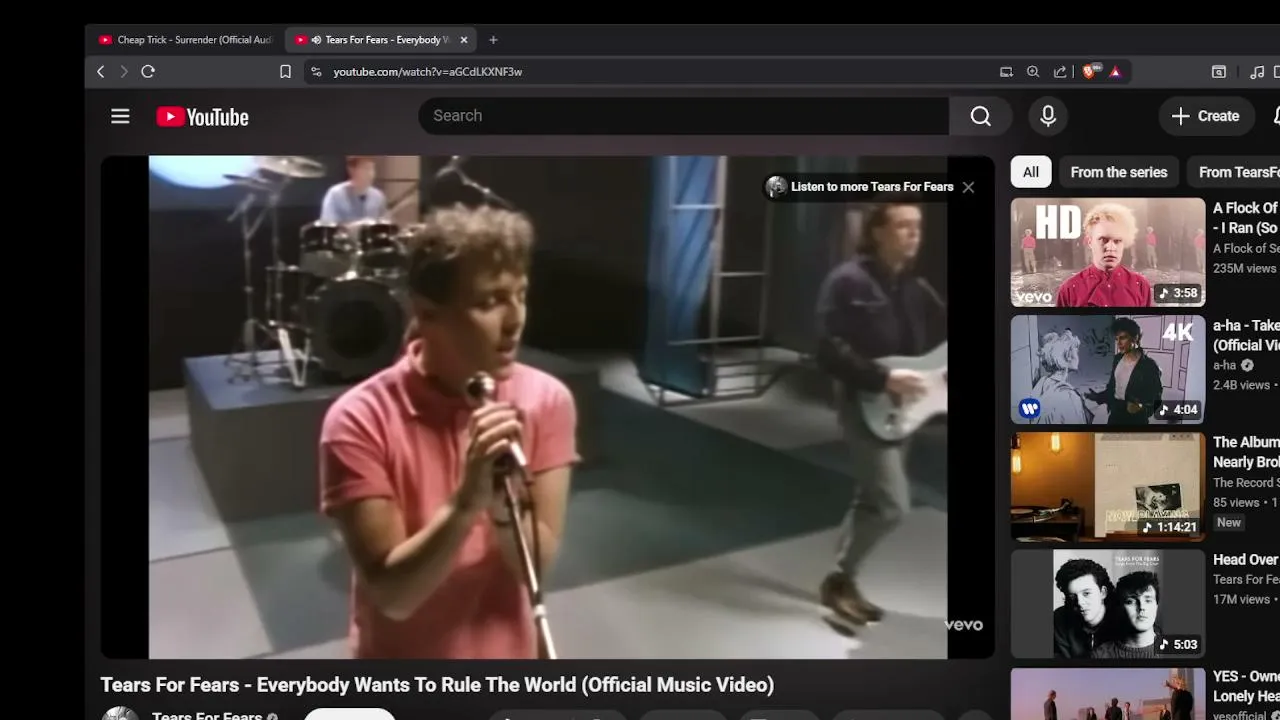Bookmark this page using the bookmark icon
This screenshot has height=720, width=1280.
[285, 72]
